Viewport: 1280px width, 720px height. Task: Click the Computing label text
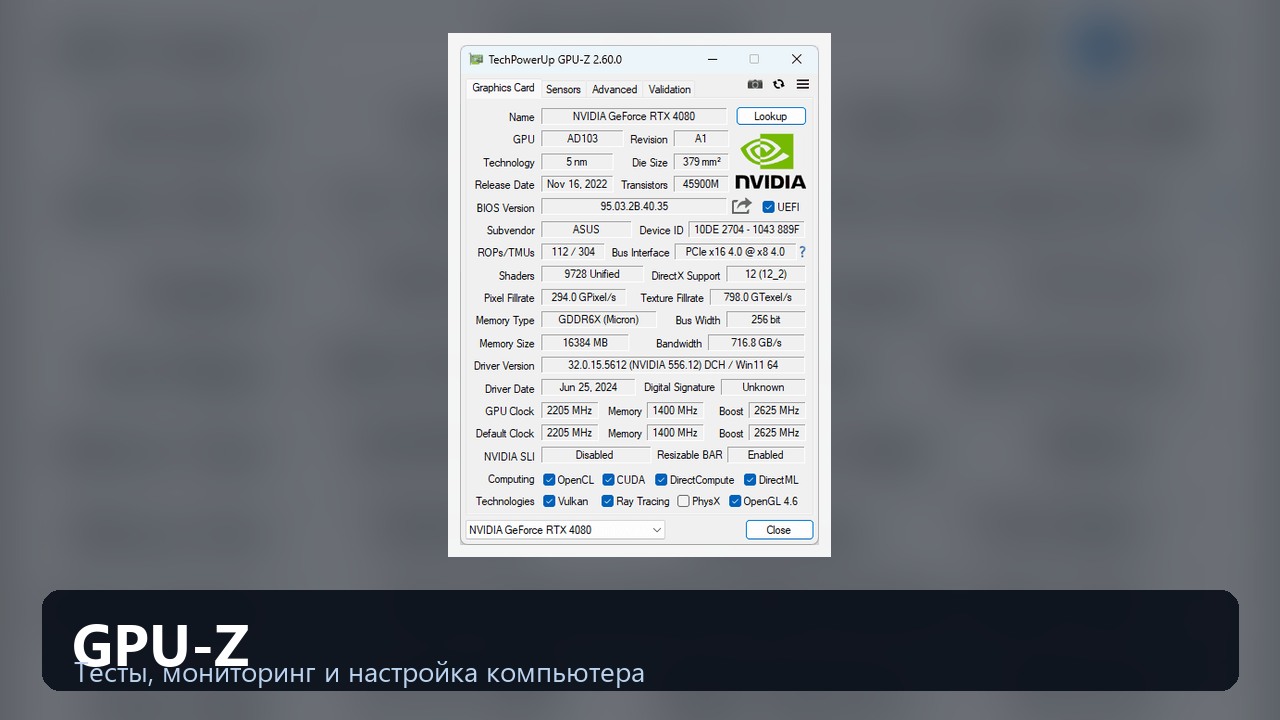[511, 480]
